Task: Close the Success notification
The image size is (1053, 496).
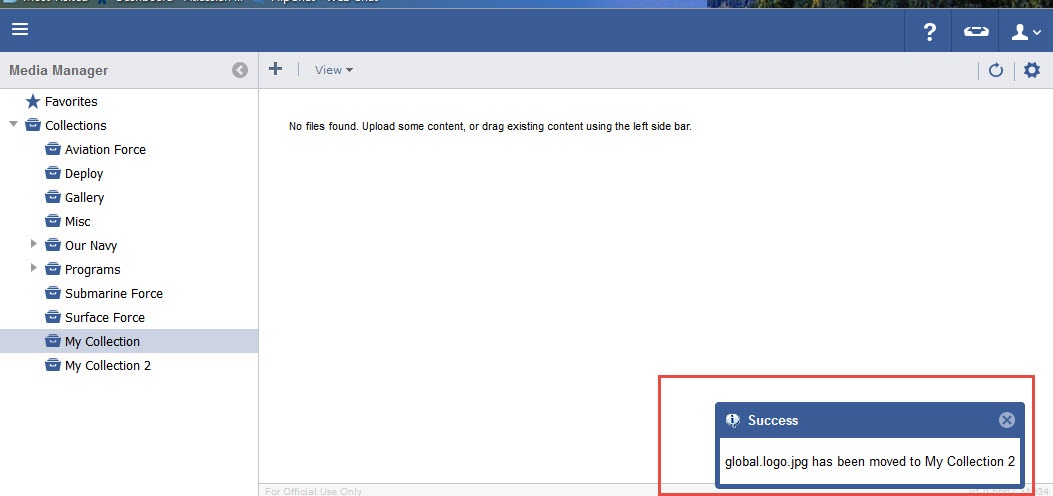Action: [1006, 420]
